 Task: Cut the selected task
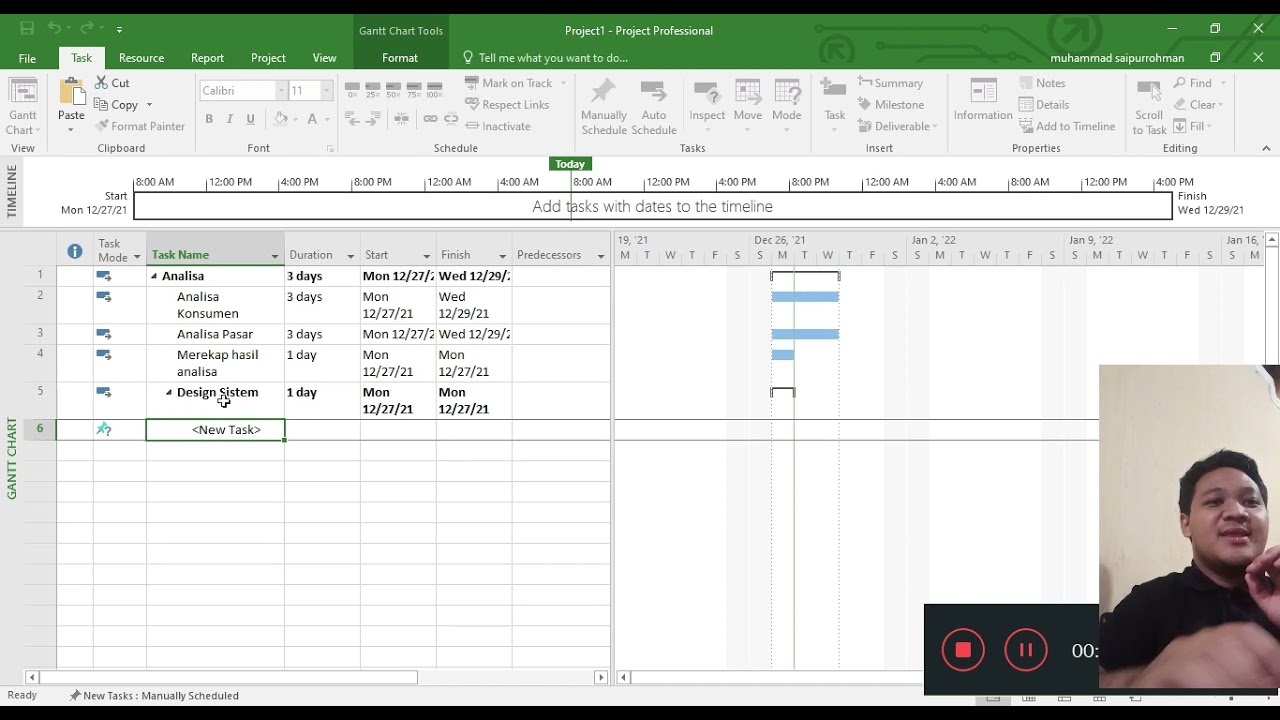point(112,83)
